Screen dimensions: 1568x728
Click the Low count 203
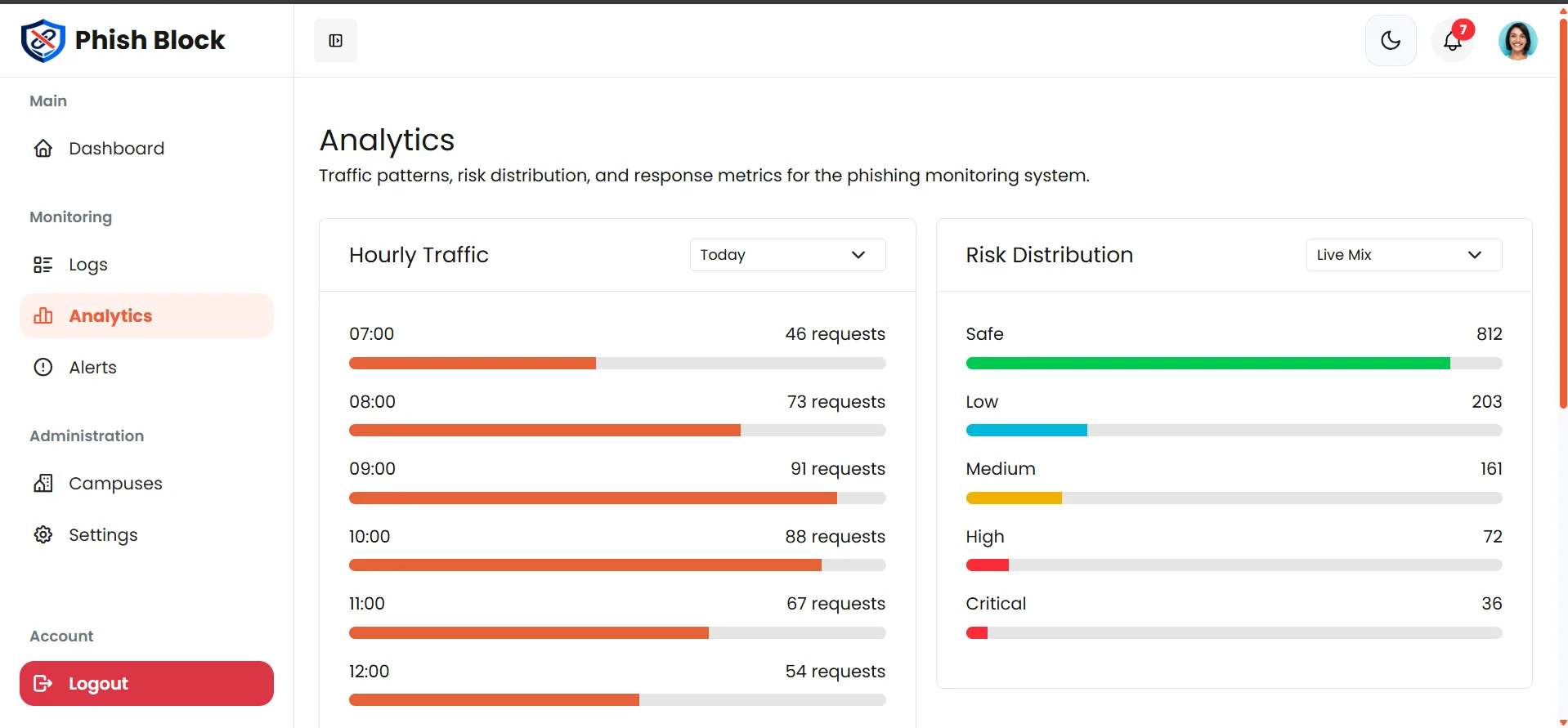(1487, 402)
